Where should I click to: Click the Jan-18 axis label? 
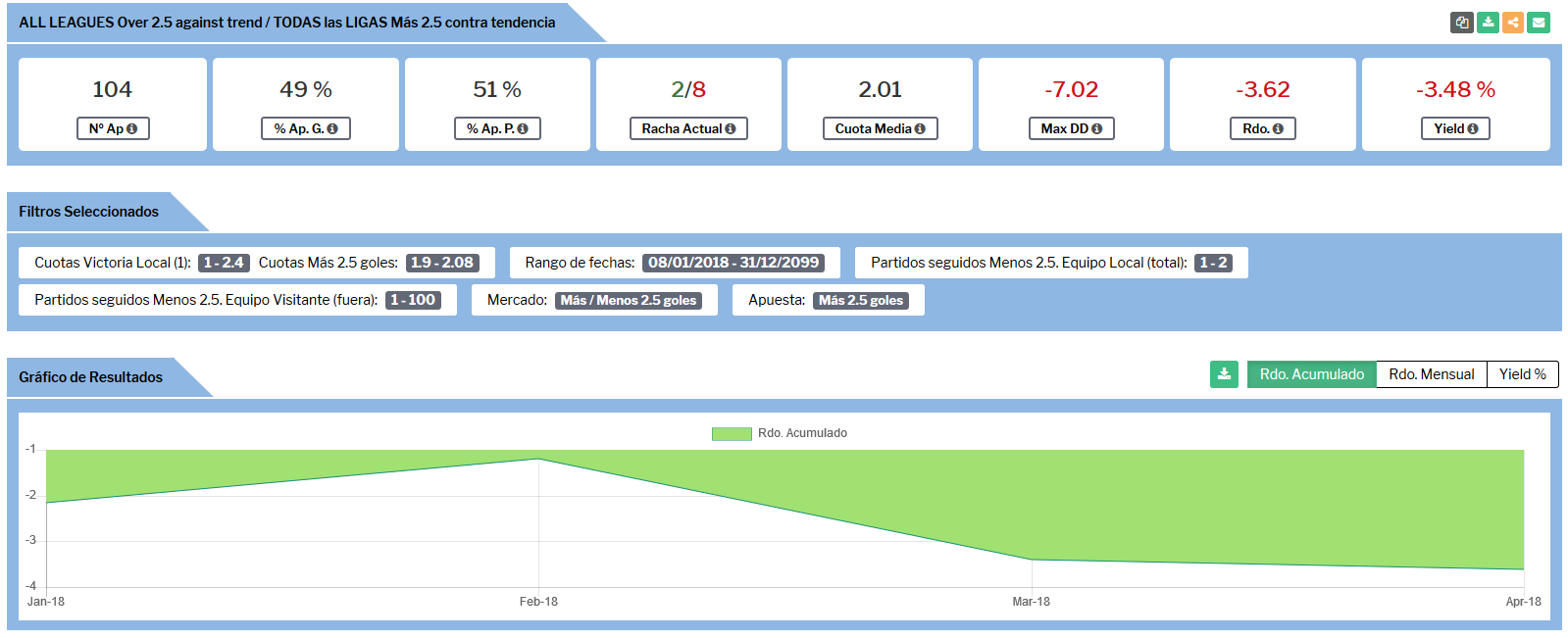click(46, 602)
